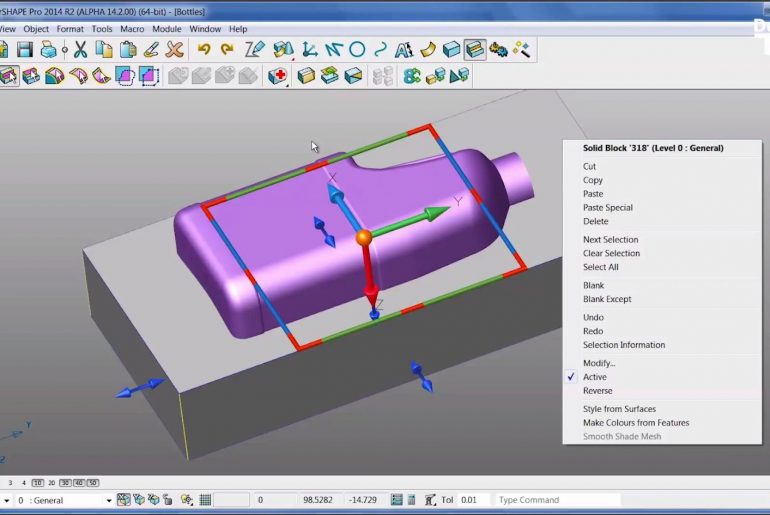This screenshot has height=515, width=770.
Task: Toggle the Active option in context menu
Action: pyautogui.click(x=595, y=377)
